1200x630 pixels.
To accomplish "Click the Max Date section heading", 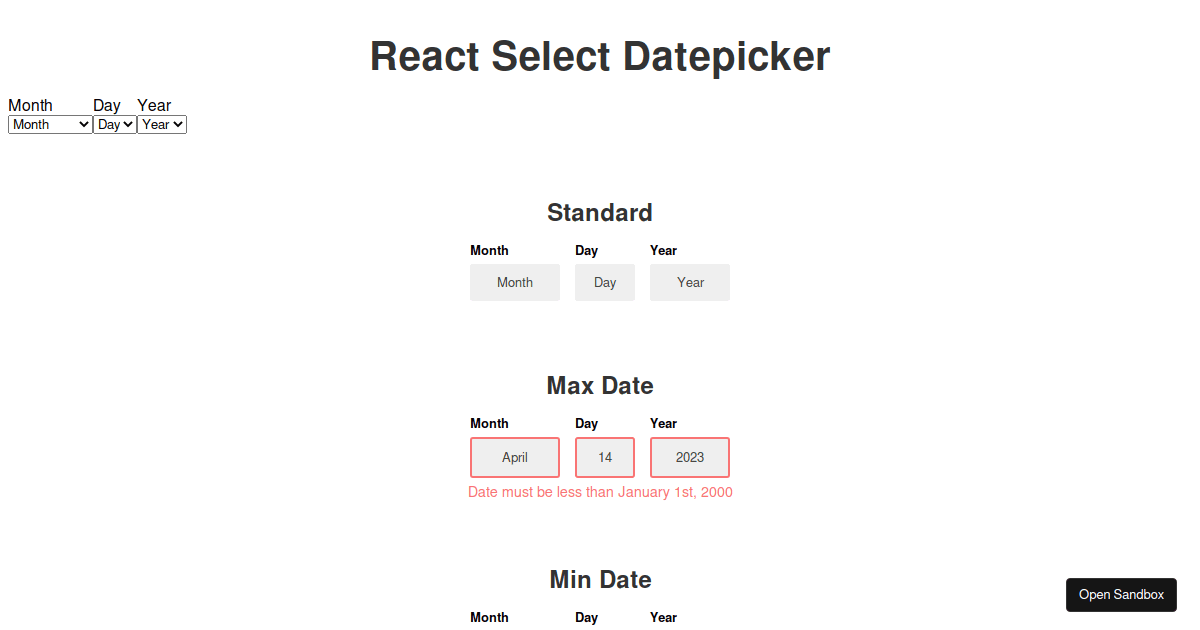I will (x=600, y=385).
